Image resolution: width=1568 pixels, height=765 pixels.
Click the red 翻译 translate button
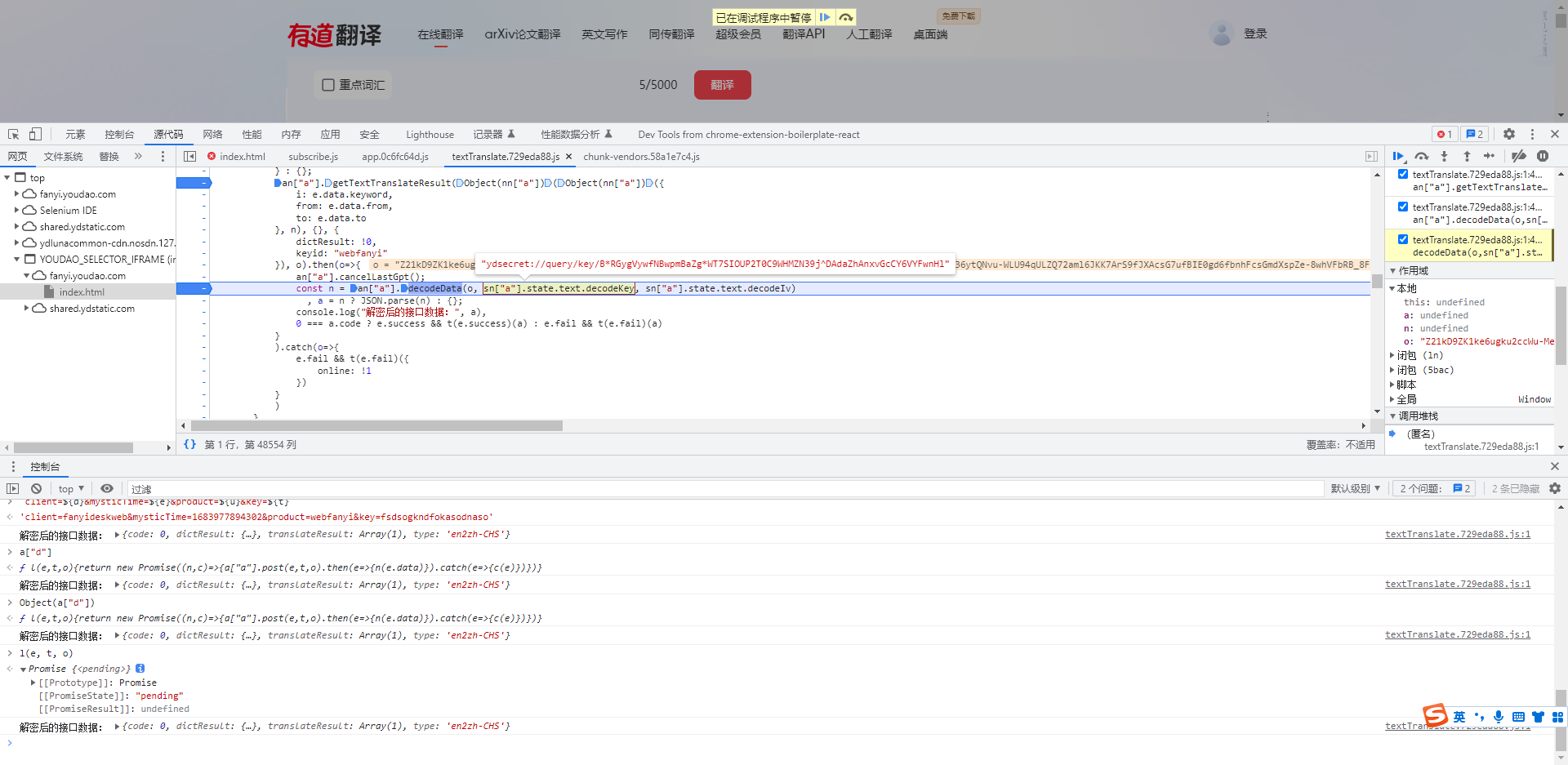[x=722, y=85]
